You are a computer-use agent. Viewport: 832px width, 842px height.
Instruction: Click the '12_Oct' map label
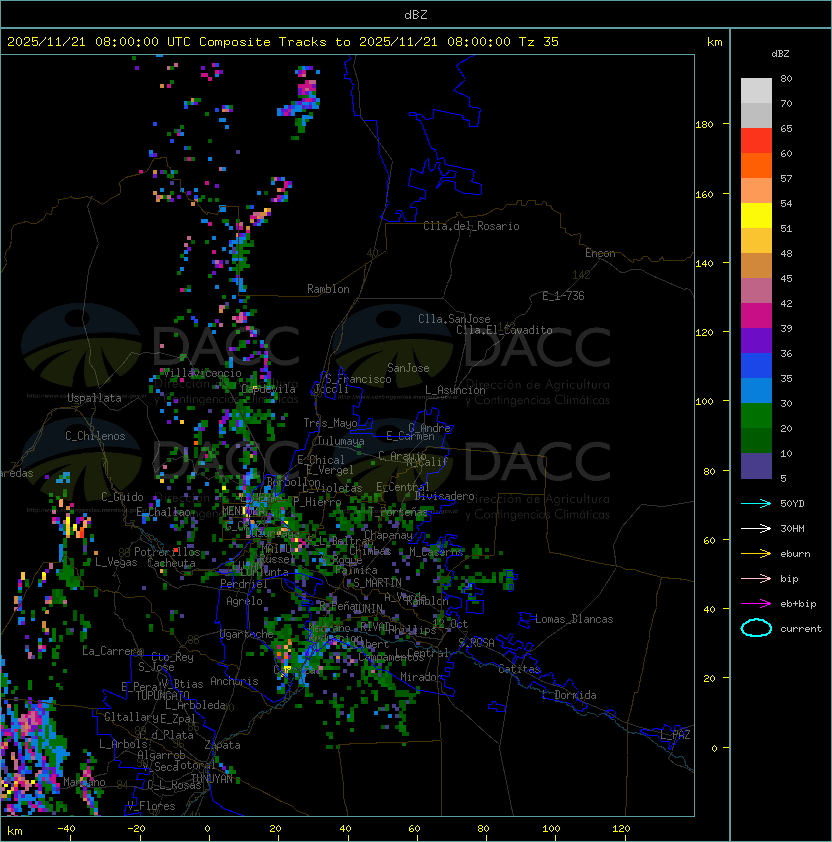(x=450, y=624)
